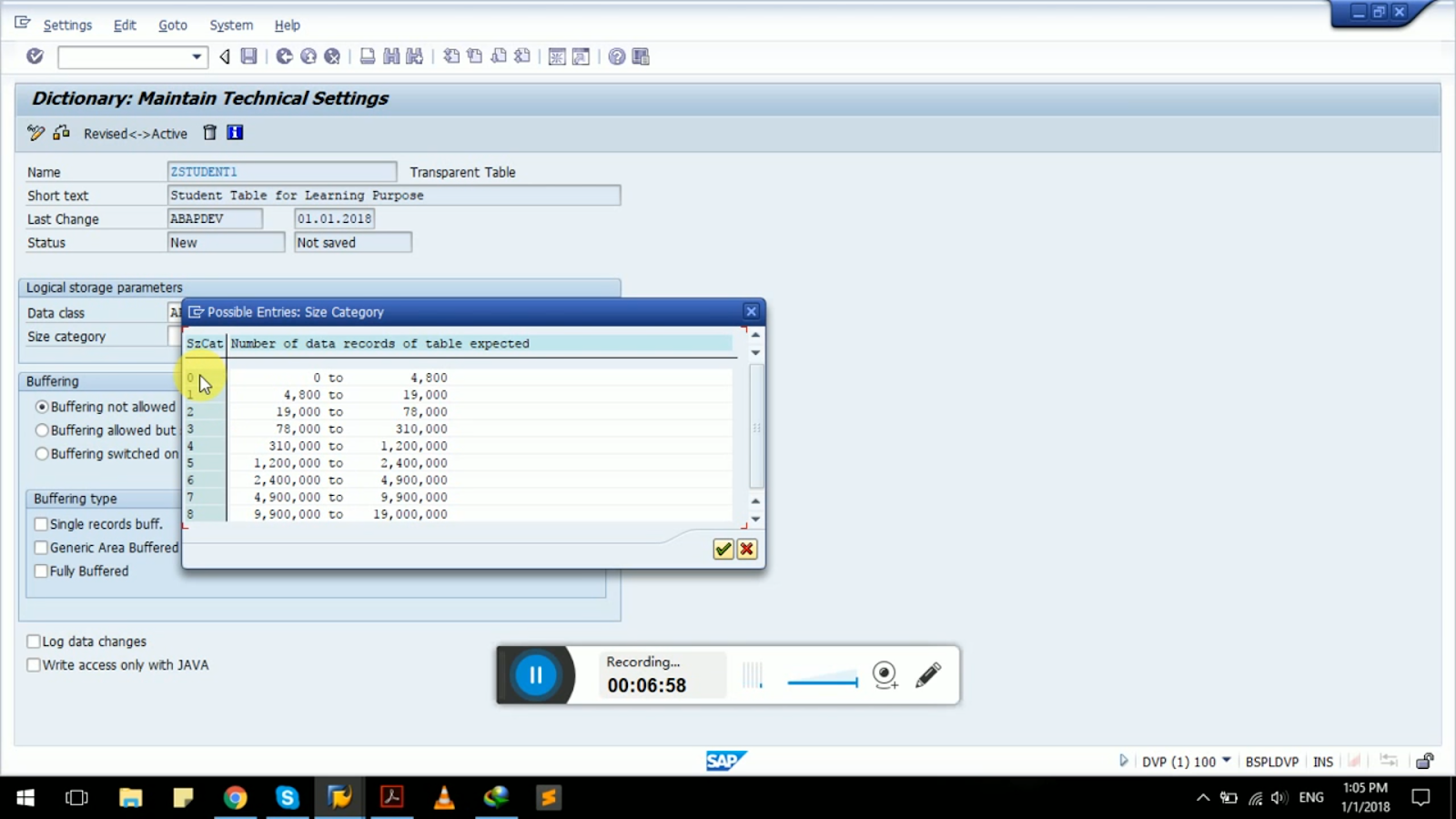Screen dimensions: 1456x819
Task: Select the Buffering switched on radio button
Action: pos(42,453)
